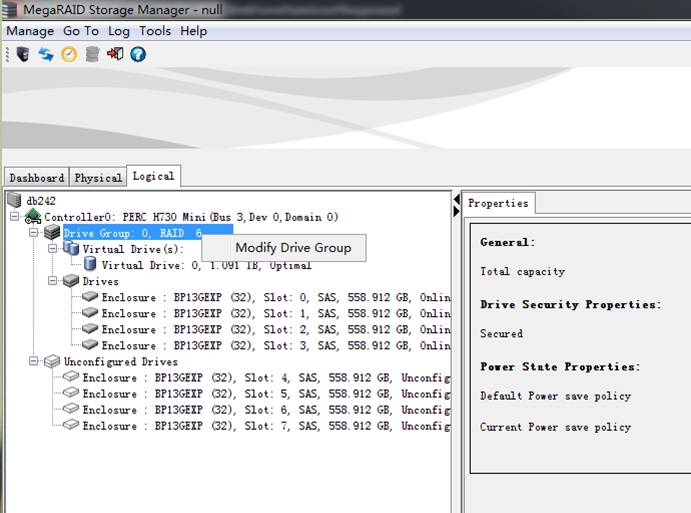Click the blue refresh arrows icon
Viewport: 691px width, 513px height.
pyautogui.click(x=46, y=54)
